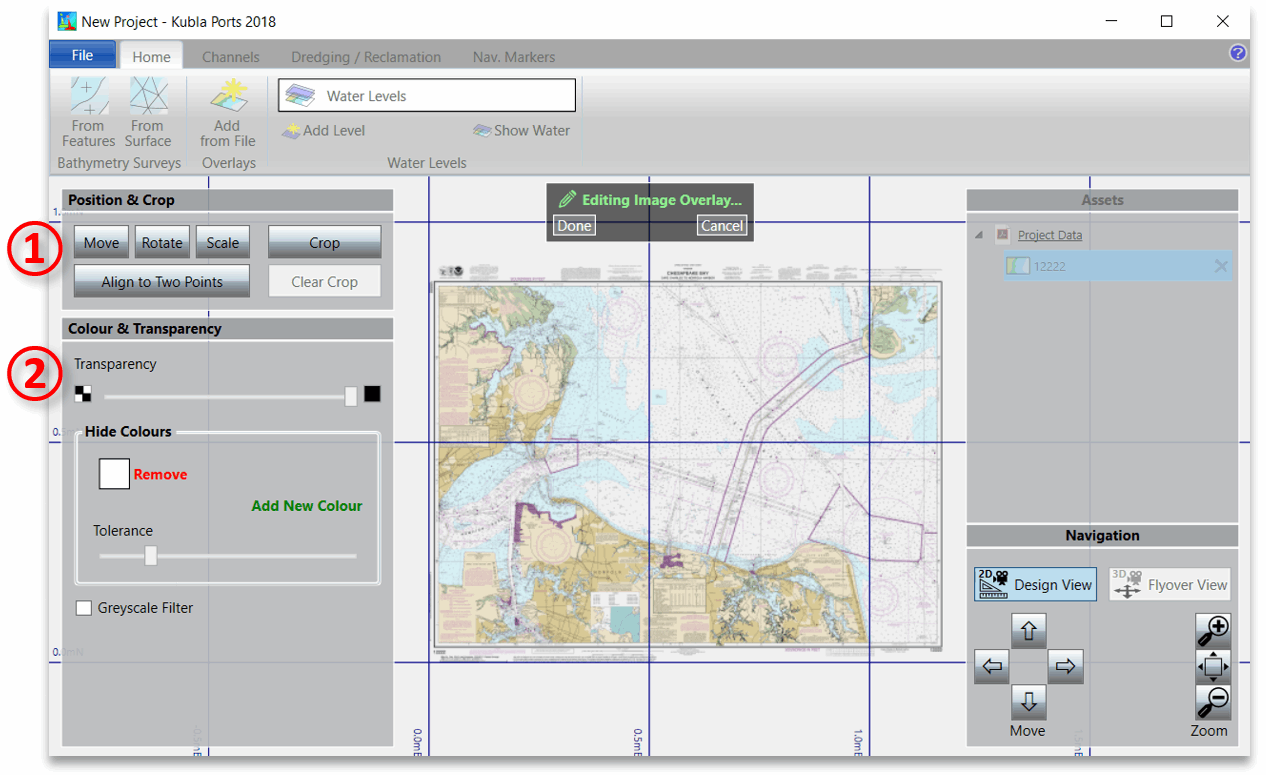This screenshot has width=1266, height=775.
Task: Click Add New Colour
Action: (x=307, y=506)
